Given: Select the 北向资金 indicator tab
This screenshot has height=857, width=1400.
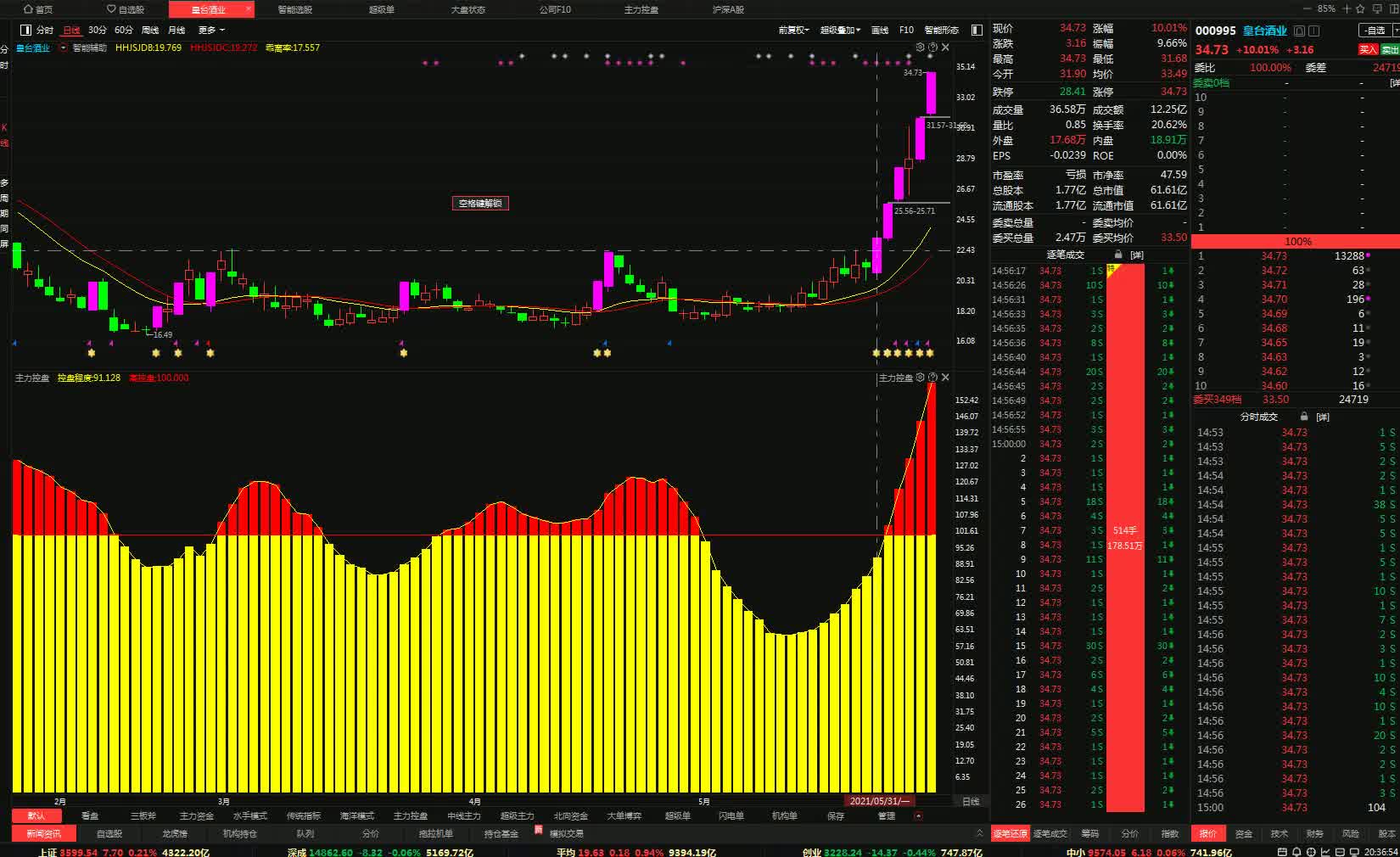Looking at the screenshot, I should point(571,815).
